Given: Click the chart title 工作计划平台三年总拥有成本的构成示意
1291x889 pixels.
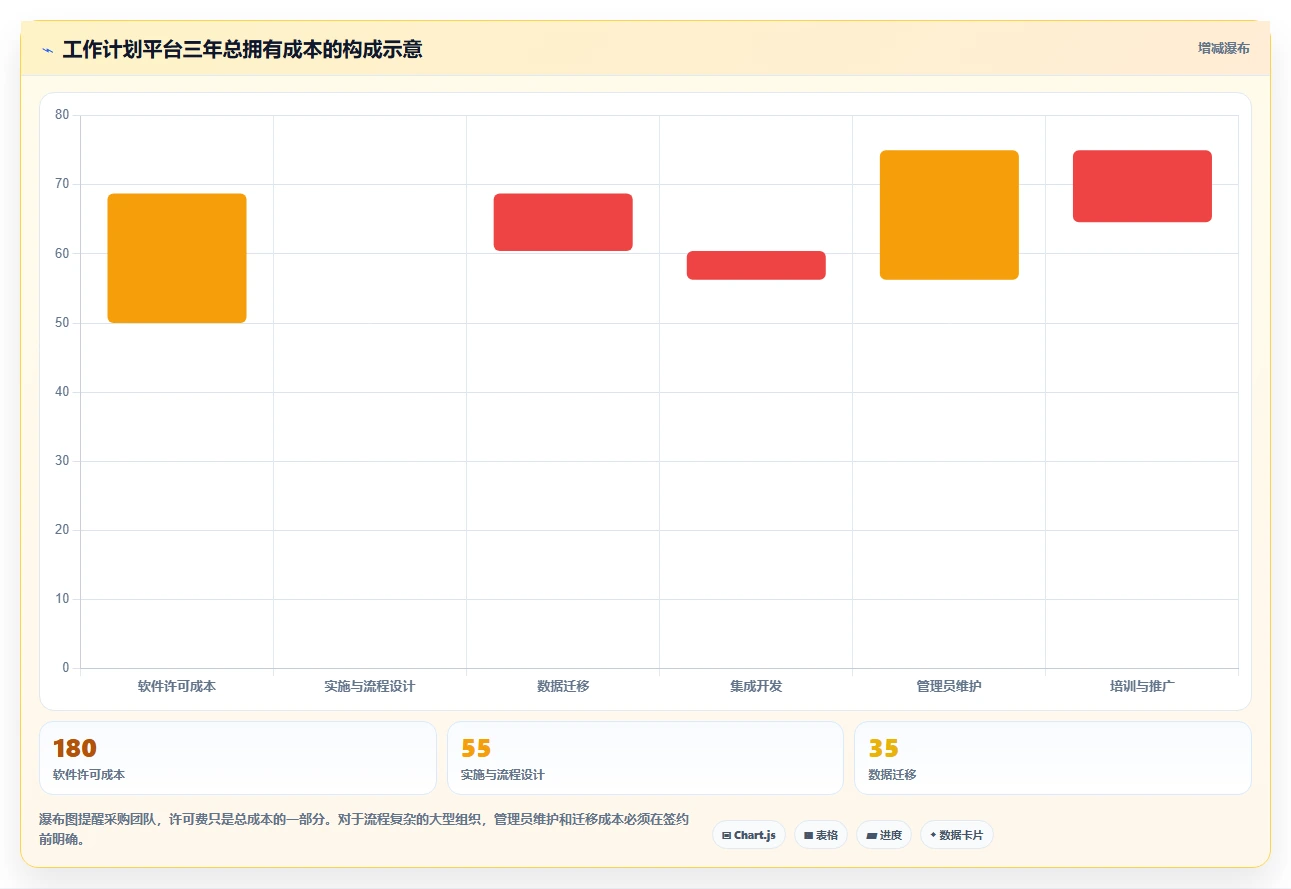Looking at the screenshot, I should coord(242,49).
